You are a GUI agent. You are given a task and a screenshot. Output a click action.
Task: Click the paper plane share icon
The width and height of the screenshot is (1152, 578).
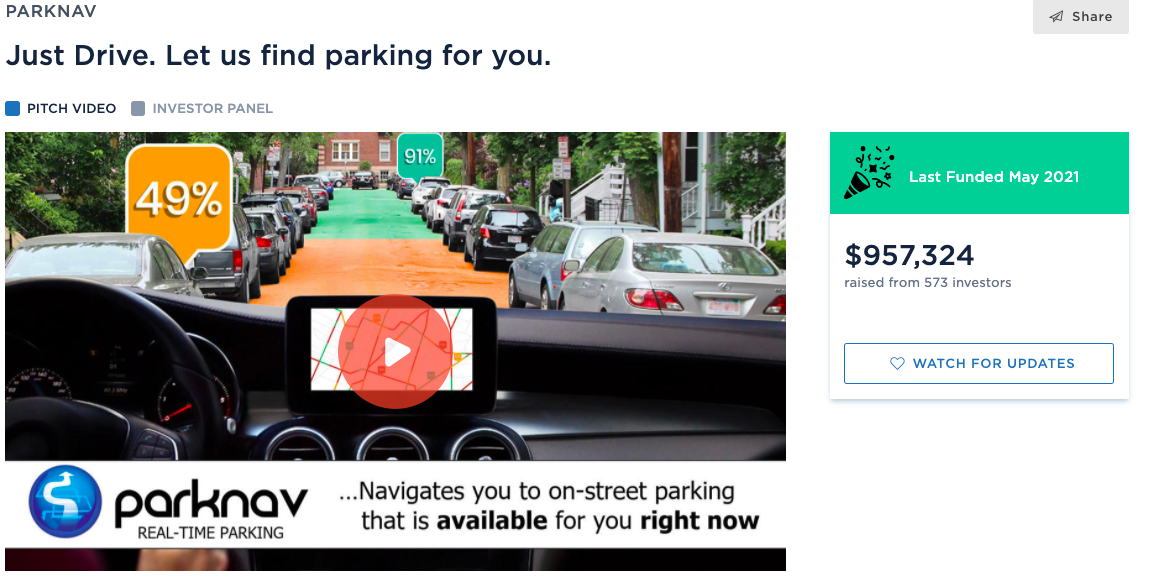tap(1056, 16)
